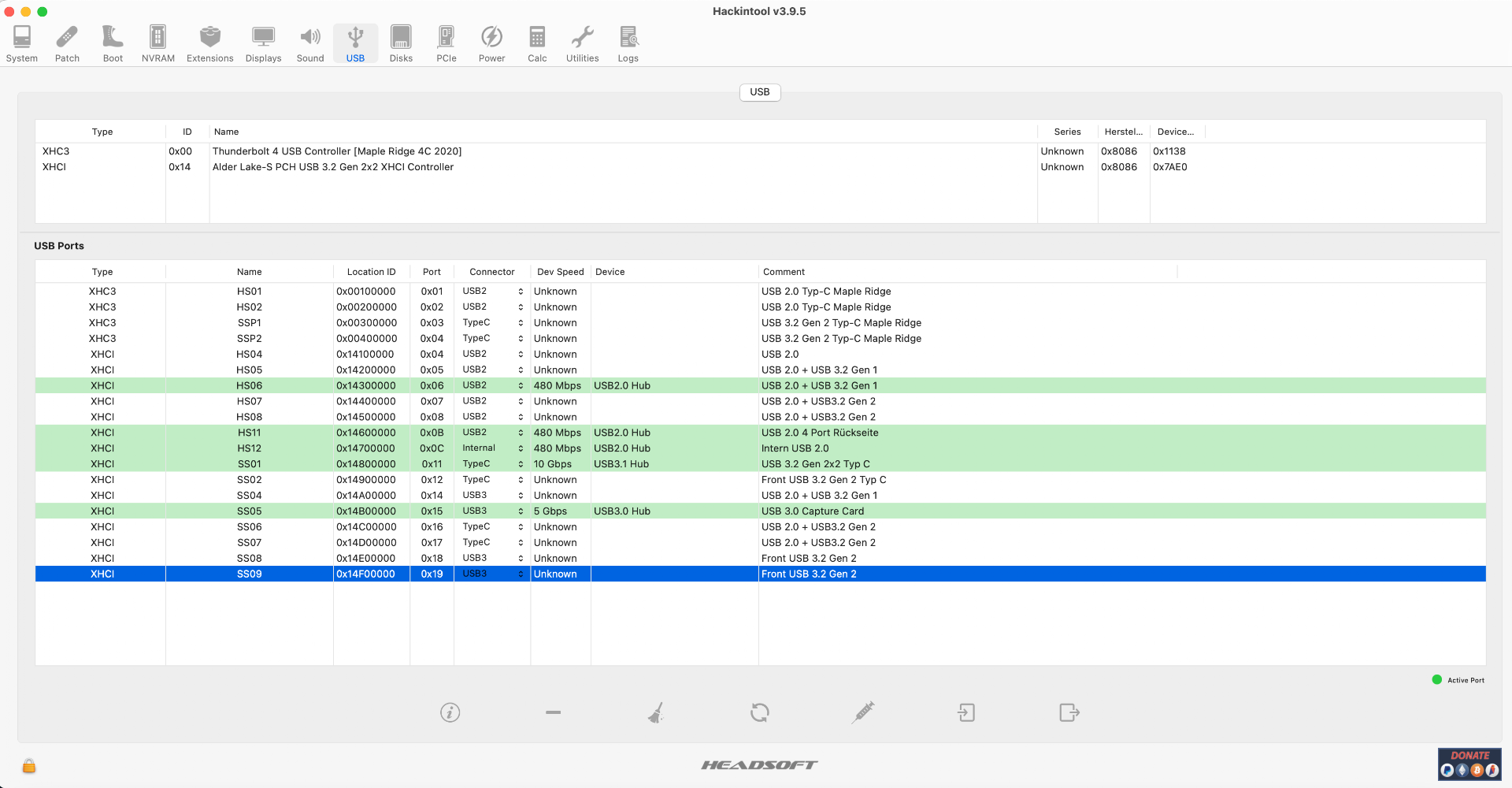Select the SSP2 port name cell
The width and height of the screenshot is (1512, 788).
tap(250, 339)
